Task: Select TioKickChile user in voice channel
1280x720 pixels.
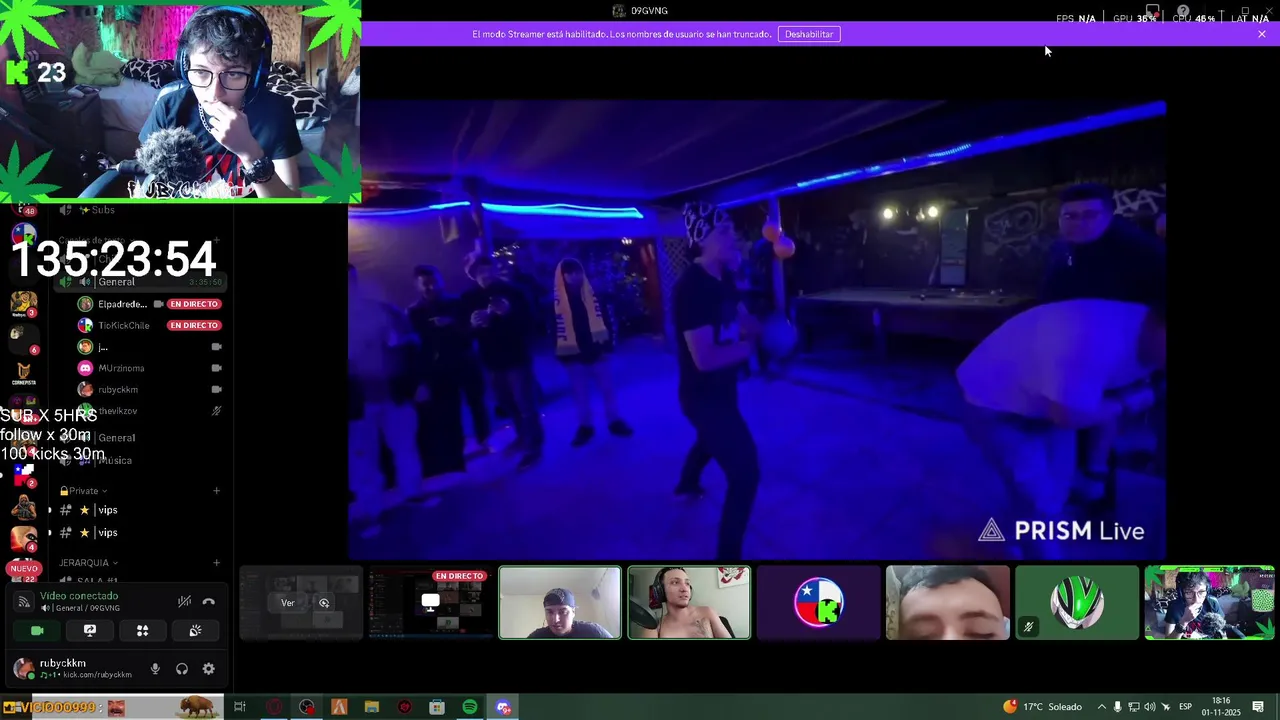Action: coord(124,325)
